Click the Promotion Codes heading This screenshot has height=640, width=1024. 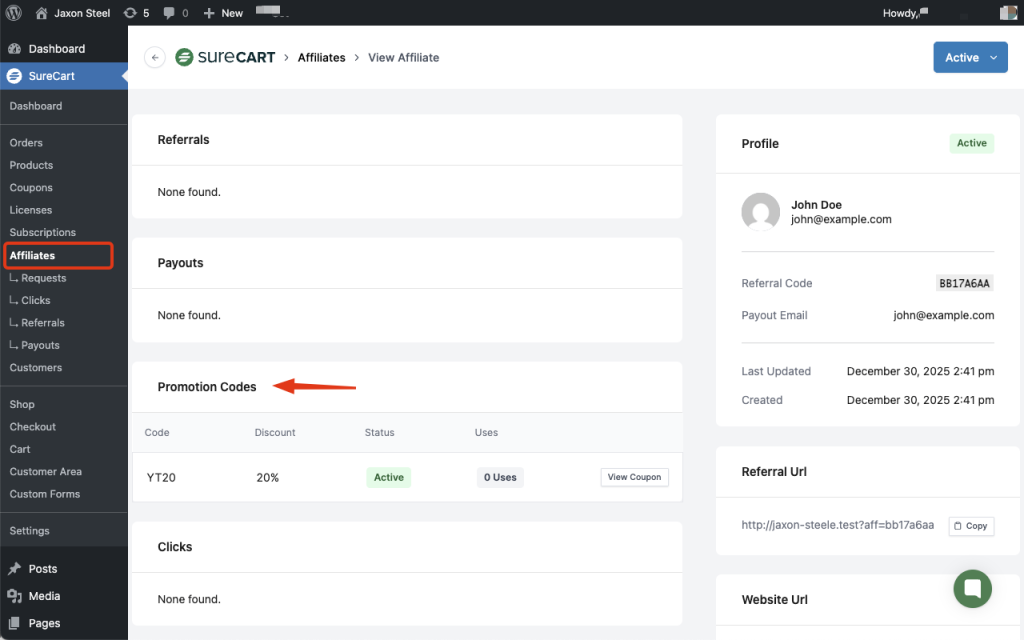pyautogui.click(x=207, y=387)
